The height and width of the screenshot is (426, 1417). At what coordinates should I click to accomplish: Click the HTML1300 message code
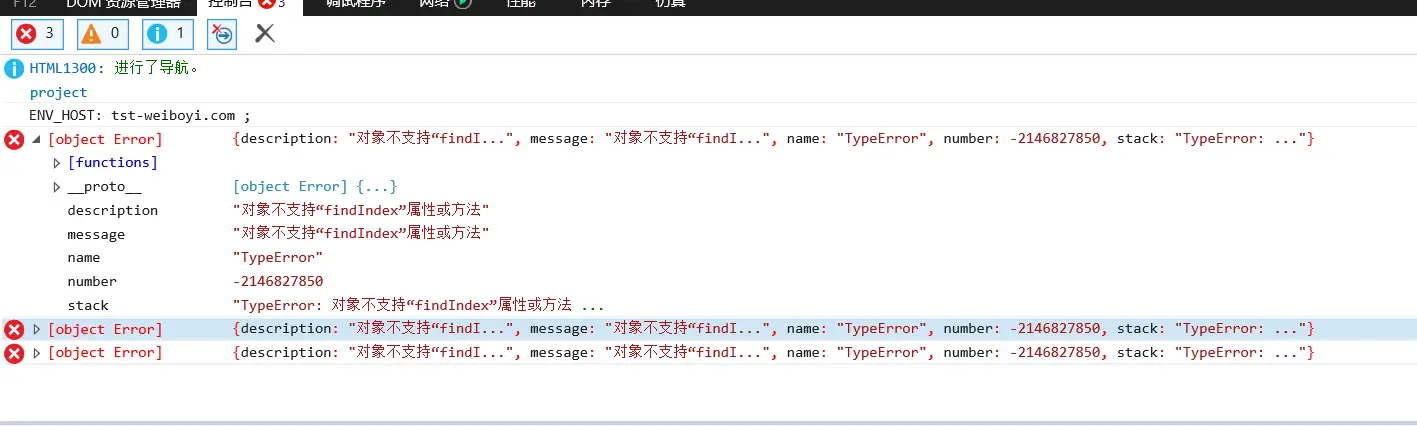[x=65, y=69]
